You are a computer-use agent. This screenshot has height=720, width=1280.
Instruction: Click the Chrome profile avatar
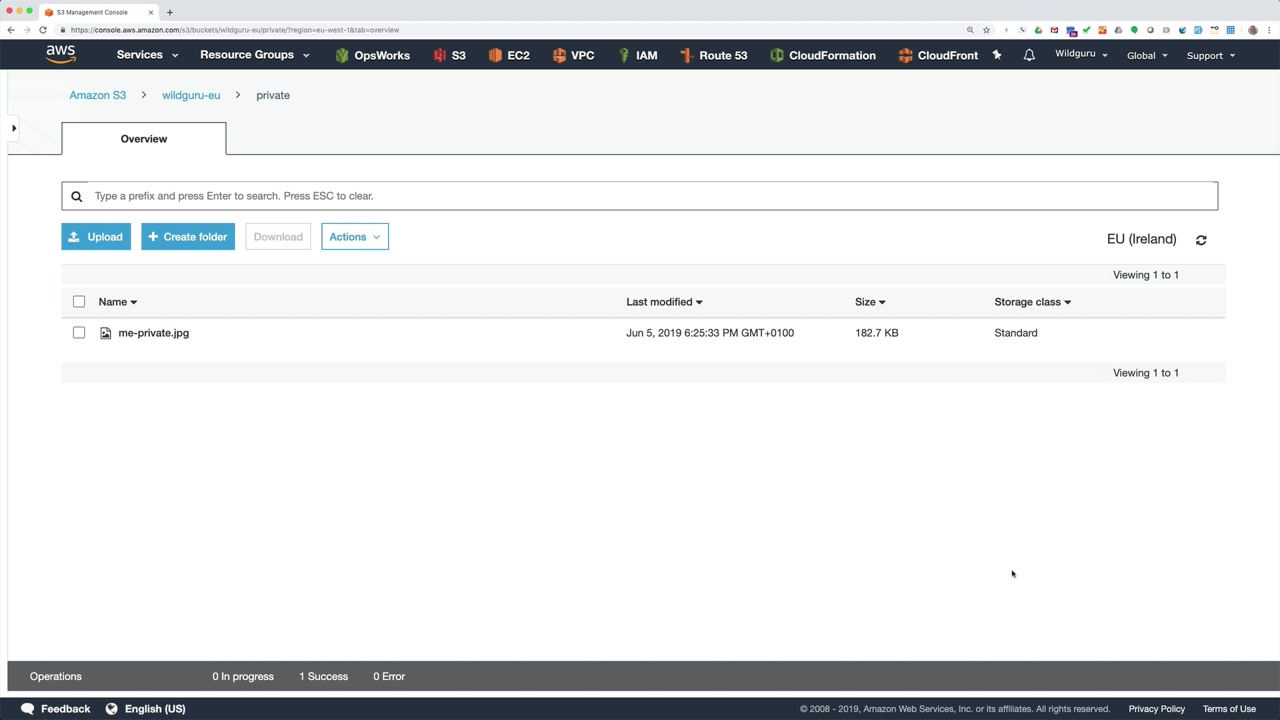(1253, 30)
